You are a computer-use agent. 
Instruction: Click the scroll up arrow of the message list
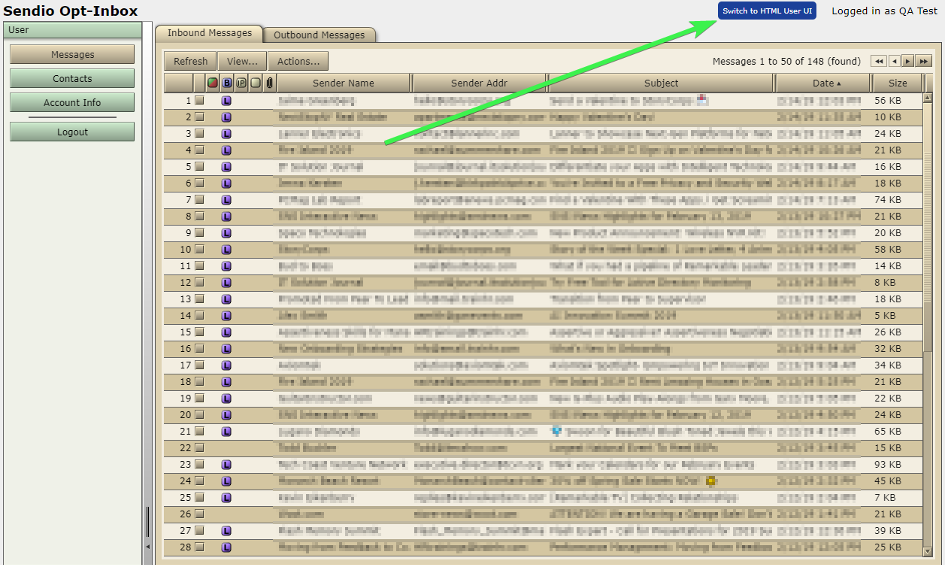pyautogui.click(x=928, y=97)
